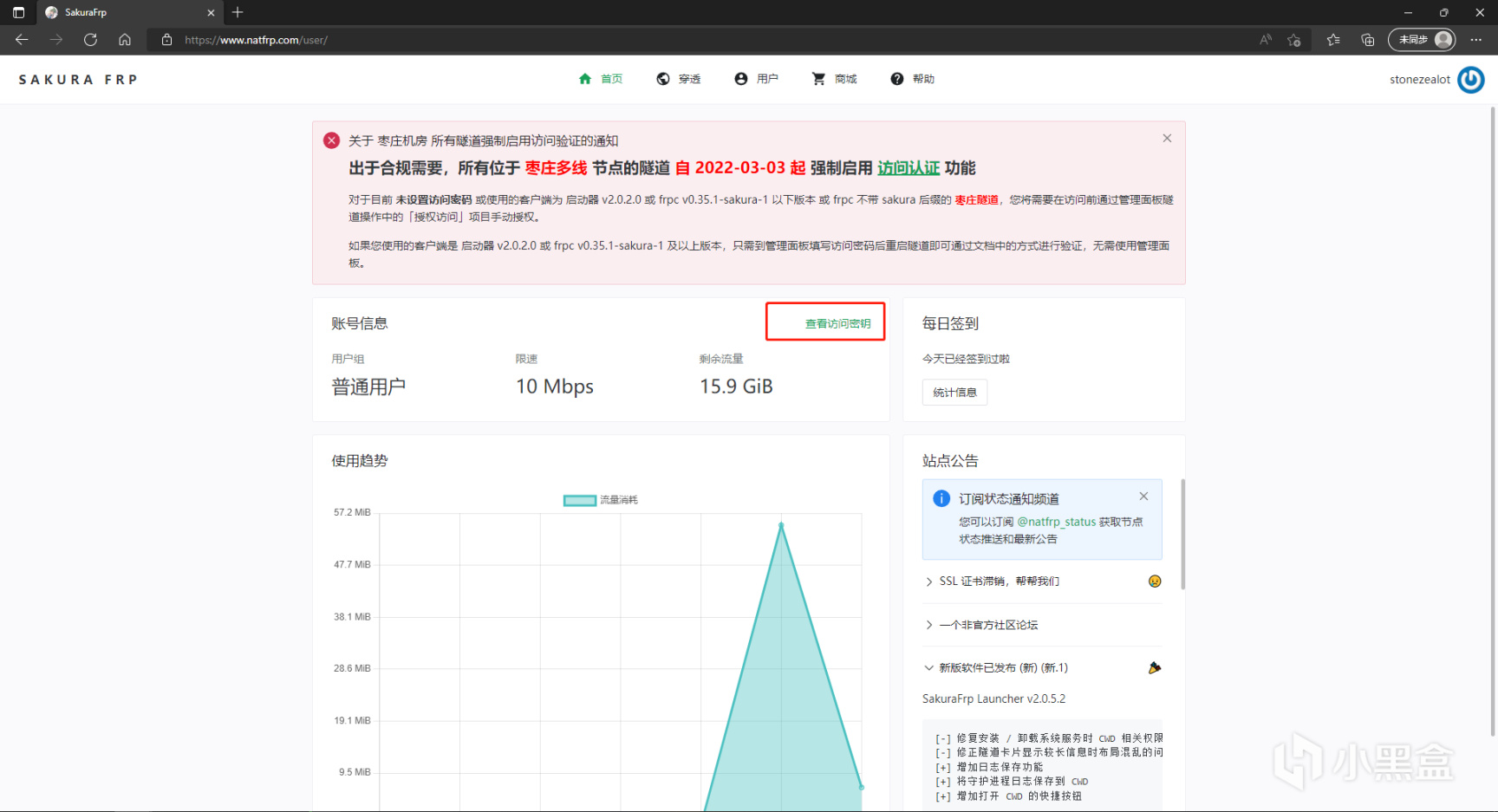Open 用户 user menu
Image resolution: width=1498 pixels, height=812 pixels.
click(756, 79)
